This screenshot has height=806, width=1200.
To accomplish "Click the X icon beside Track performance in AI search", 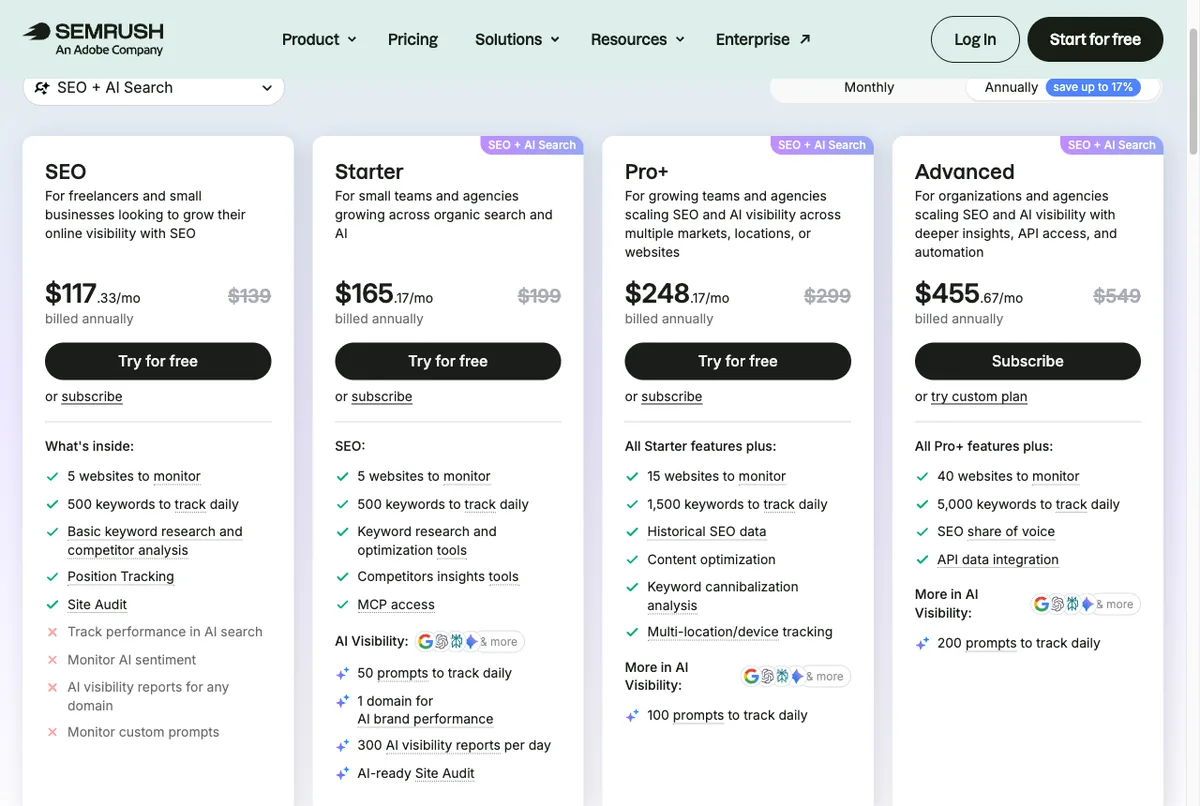I will click(52, 632).
